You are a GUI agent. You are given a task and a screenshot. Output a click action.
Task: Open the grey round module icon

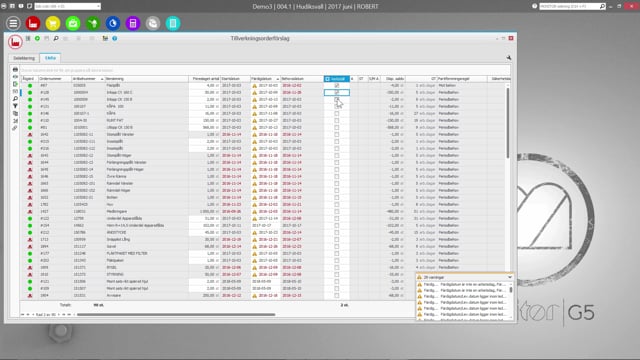[153, 23]
